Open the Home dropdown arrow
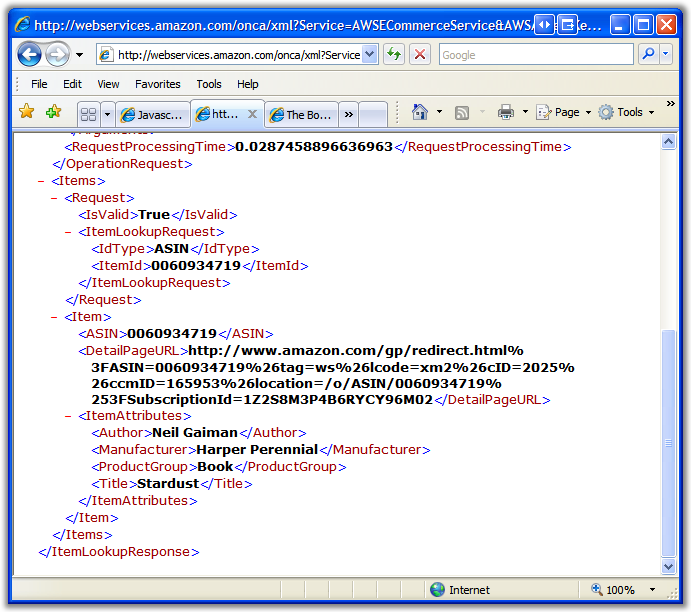This screenshot has width=691, height=612. click(x=439, y=112)
